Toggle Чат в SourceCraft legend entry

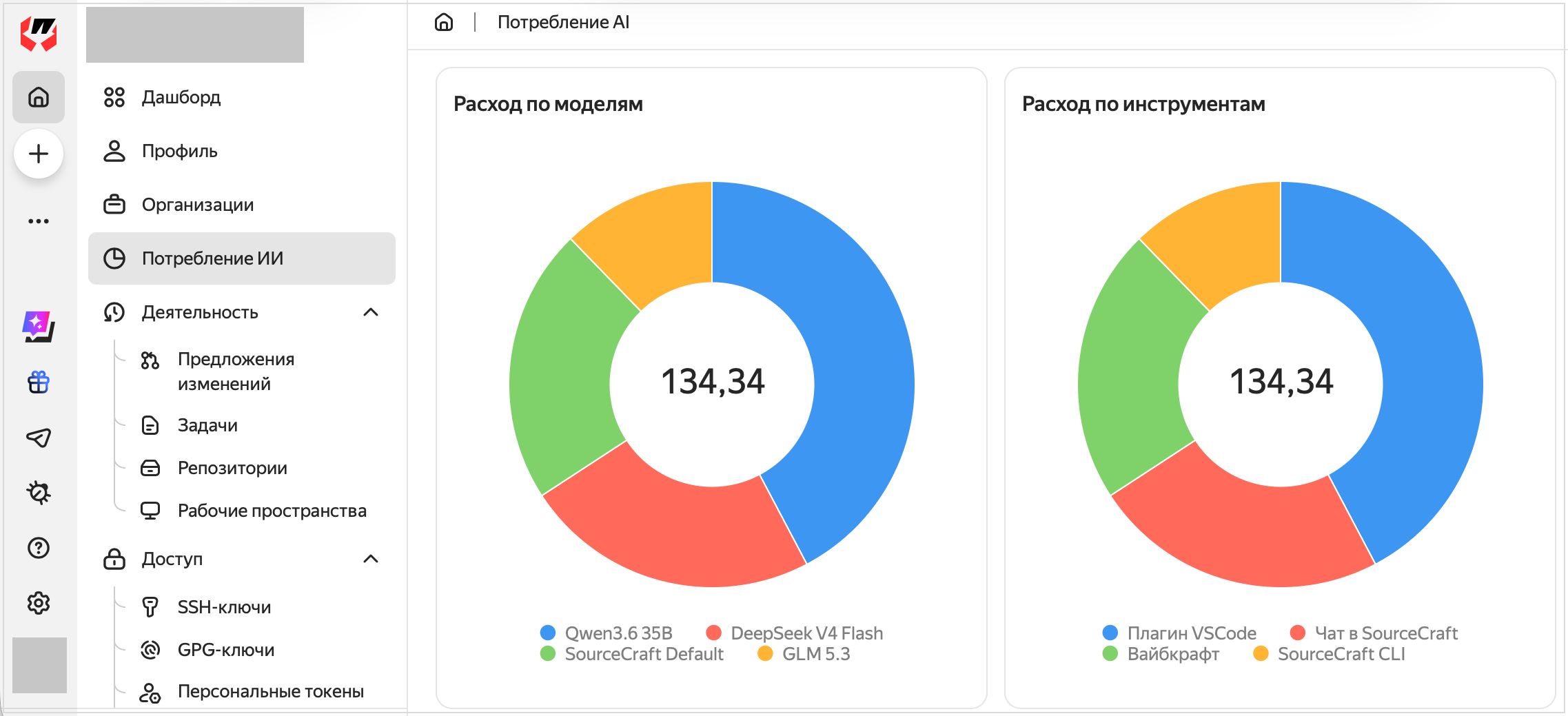[x=1374, y=633]
